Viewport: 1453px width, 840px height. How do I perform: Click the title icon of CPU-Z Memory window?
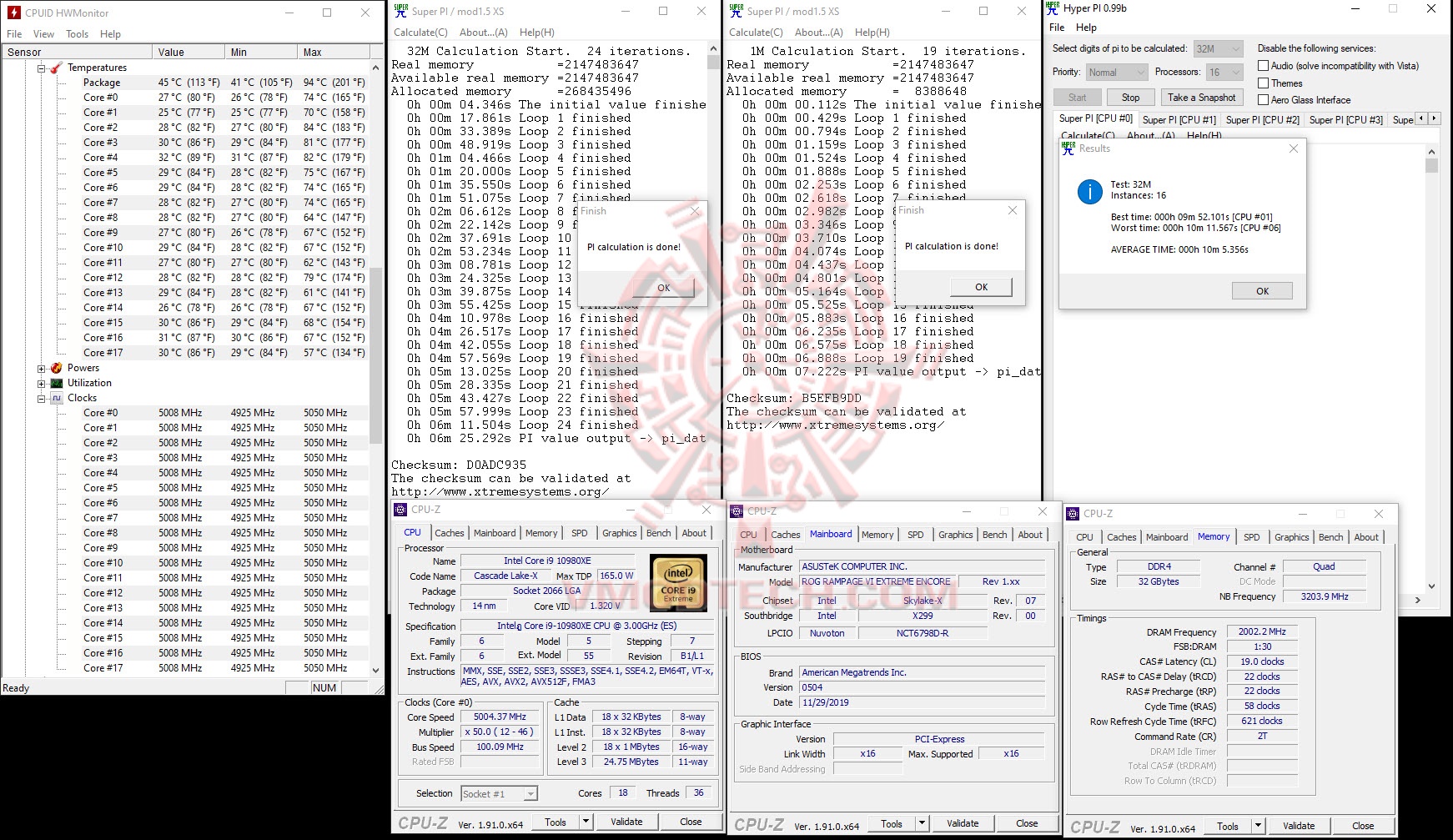(1074, 514)
